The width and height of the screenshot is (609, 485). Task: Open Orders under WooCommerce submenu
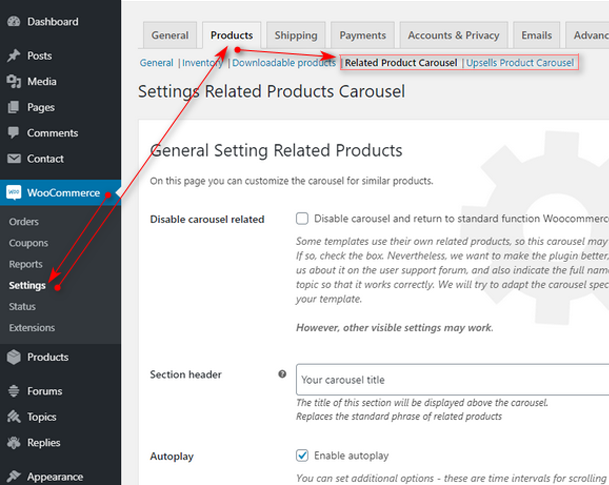(x=24, y=222)
